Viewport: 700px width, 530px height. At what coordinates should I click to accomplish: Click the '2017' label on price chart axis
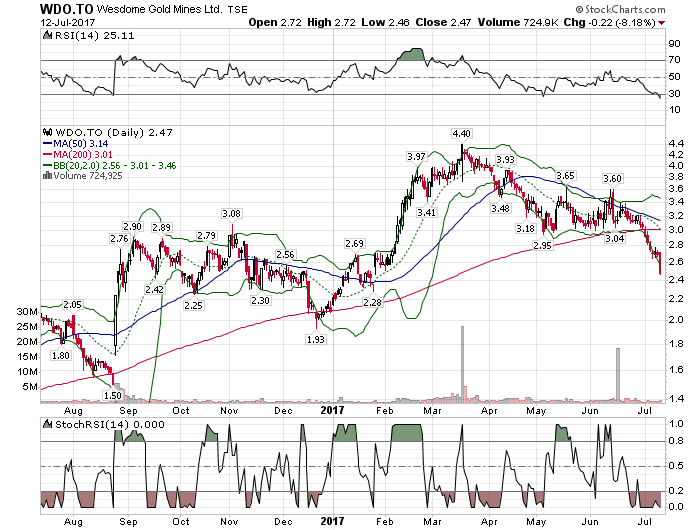pos(333,410)
